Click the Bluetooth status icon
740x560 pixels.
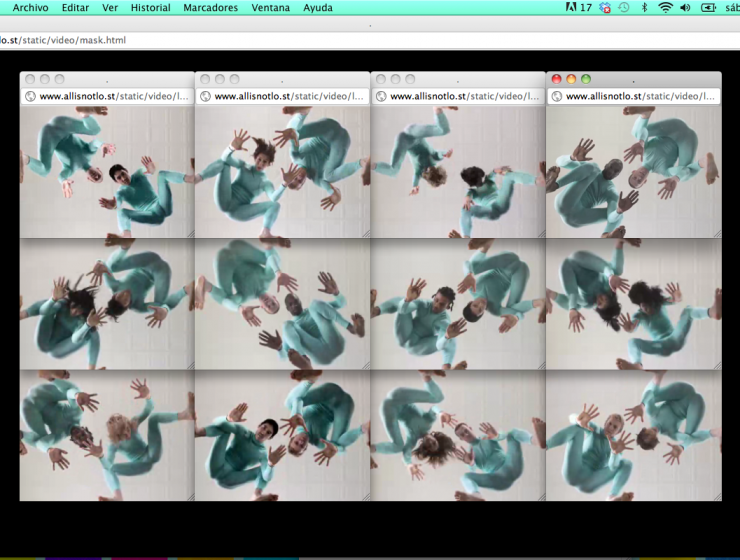click(644, 7)
